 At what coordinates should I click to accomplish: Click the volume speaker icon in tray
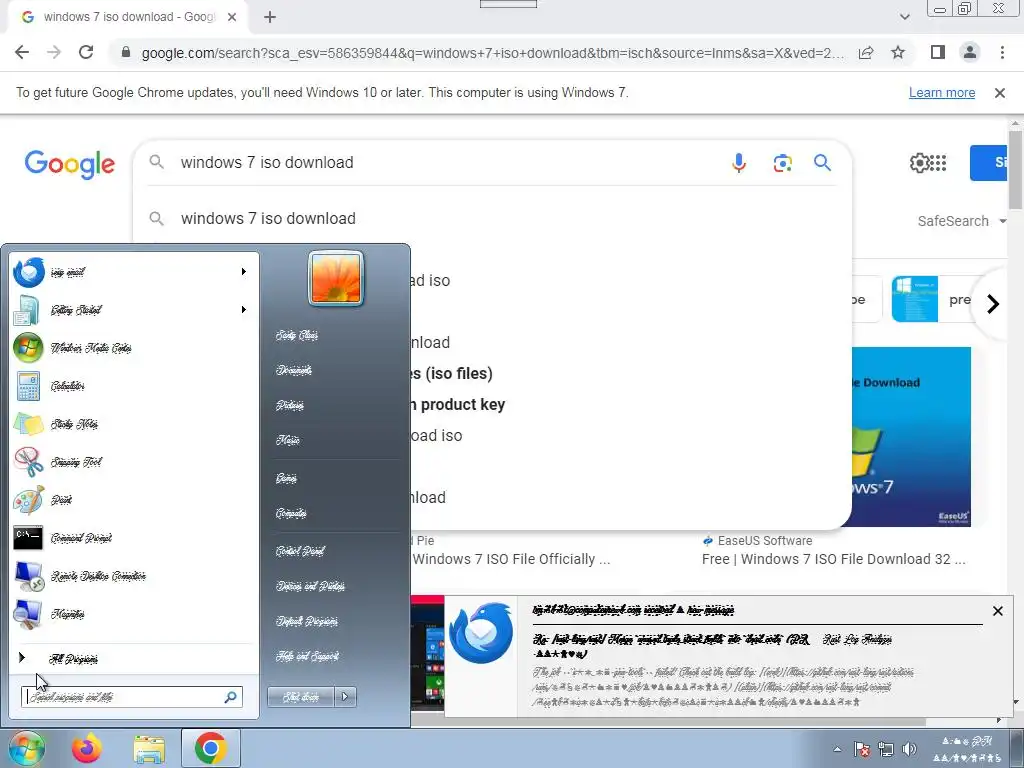point(909,749)
